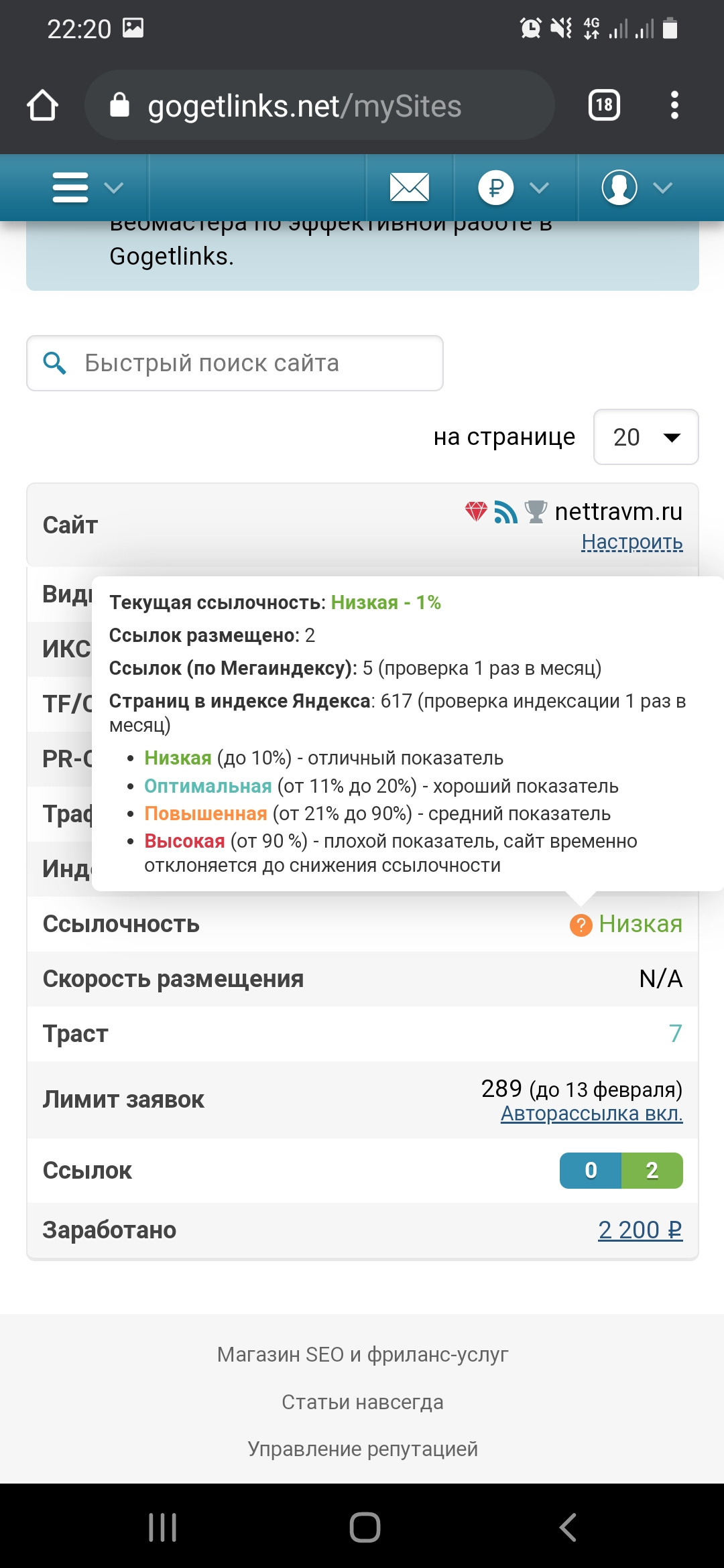Image resolution: width=724 pixels, height=1568 pixels.
Task: Expand the account dropdown chevron
Action: pyautogui.click(x=662, y=188)
